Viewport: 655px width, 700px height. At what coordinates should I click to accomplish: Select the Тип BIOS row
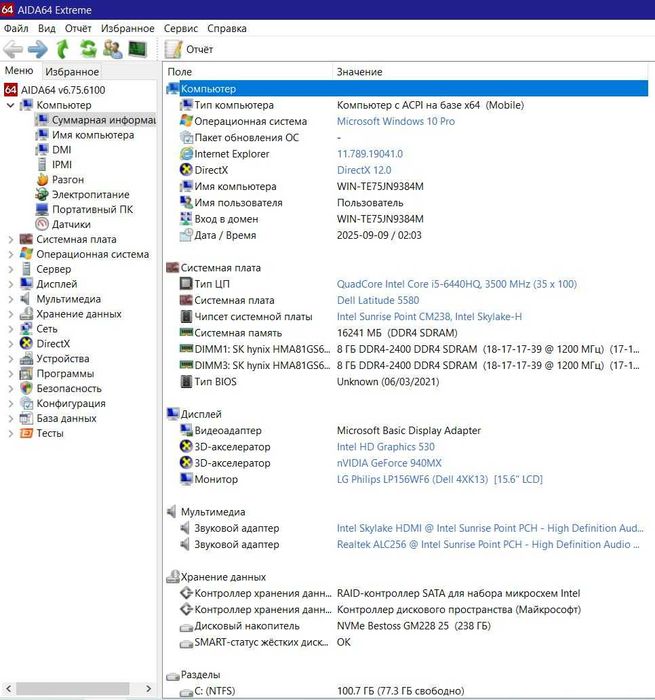coord(407,382)
